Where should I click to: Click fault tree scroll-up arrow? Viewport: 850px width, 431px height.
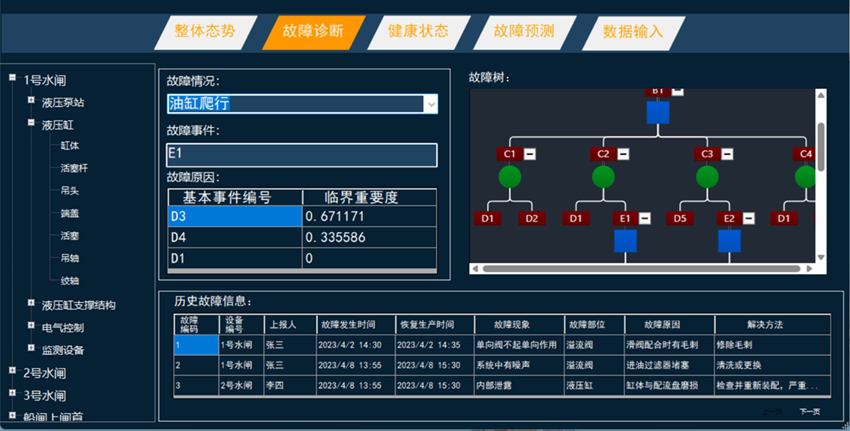821,95
